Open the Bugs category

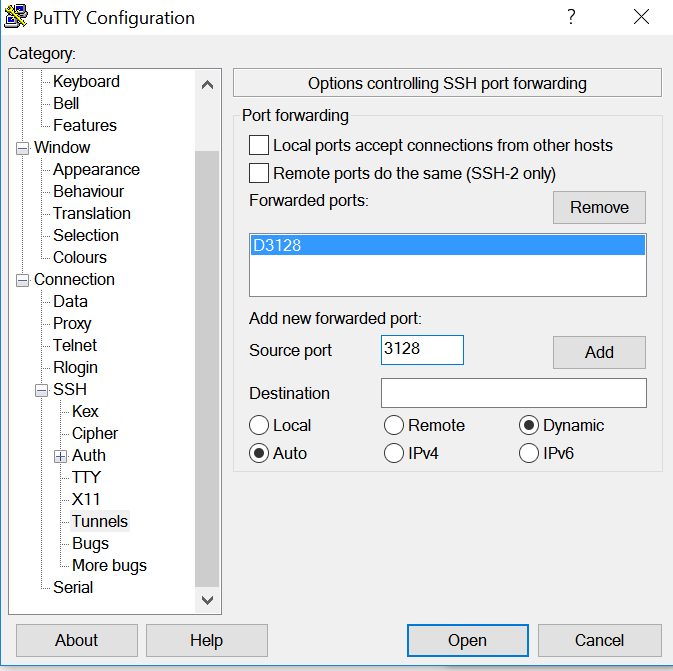91,543
